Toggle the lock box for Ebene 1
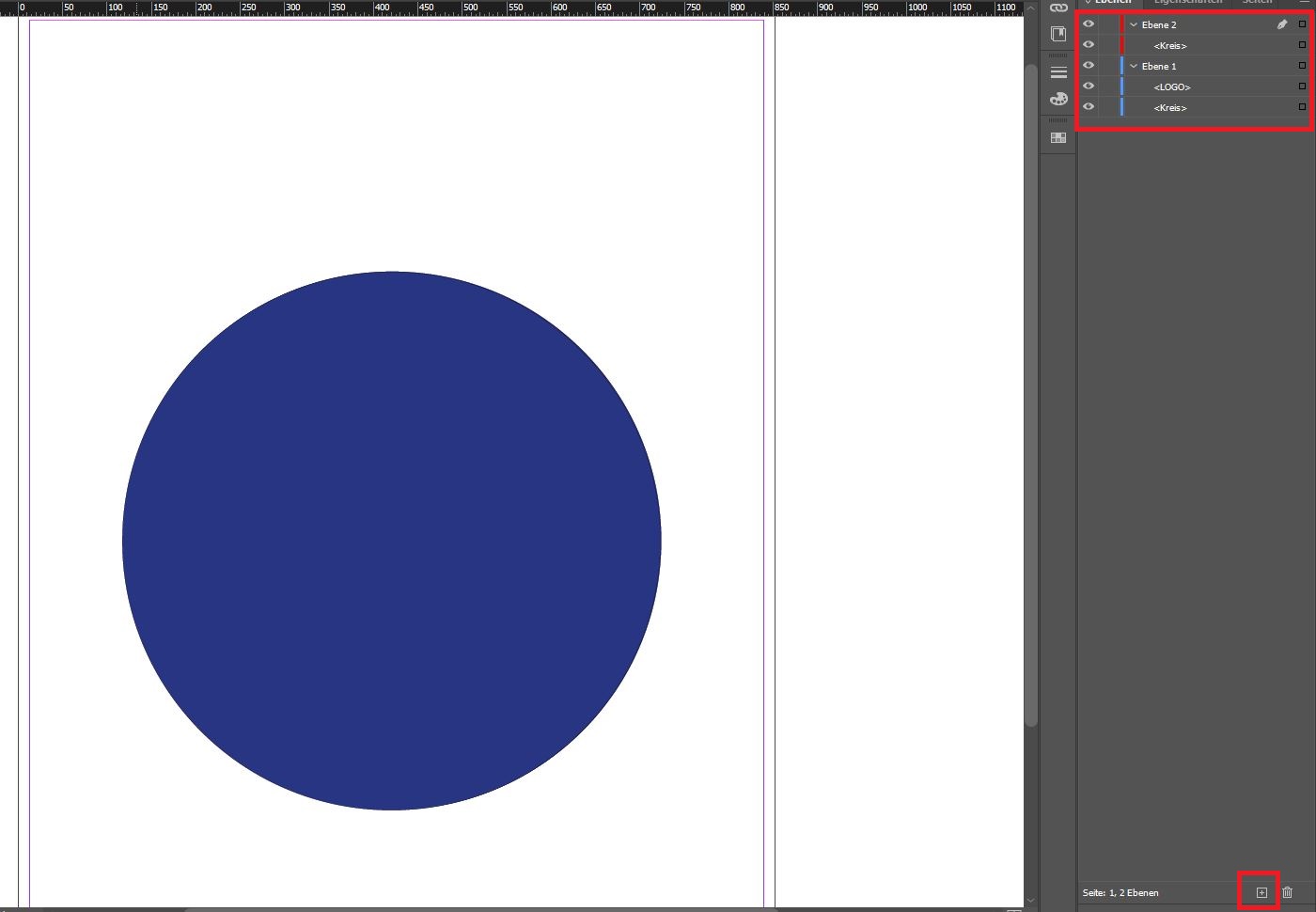 point(1107,66)
